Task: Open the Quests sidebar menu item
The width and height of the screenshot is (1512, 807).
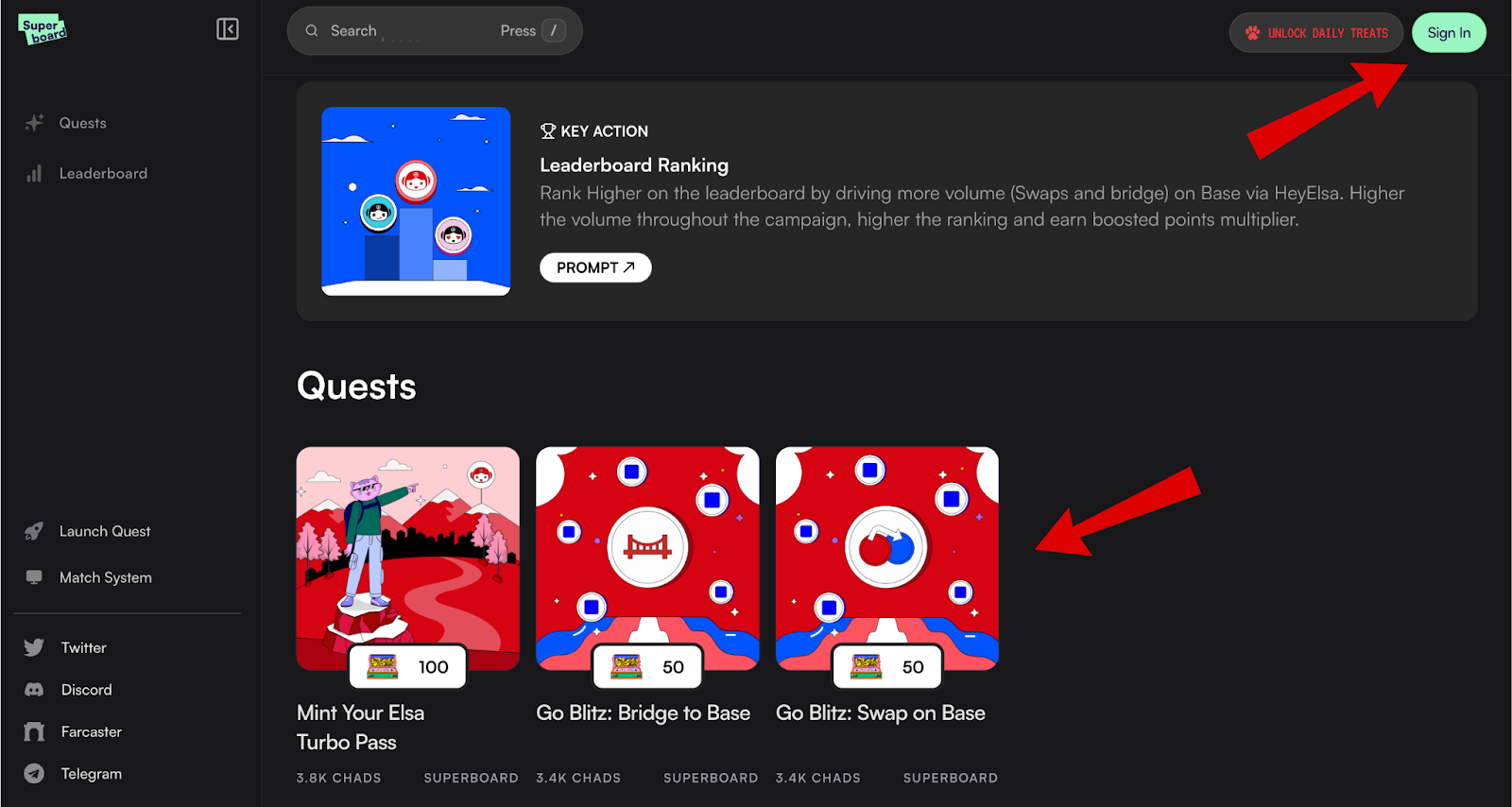Action: [x=83, y=123]
